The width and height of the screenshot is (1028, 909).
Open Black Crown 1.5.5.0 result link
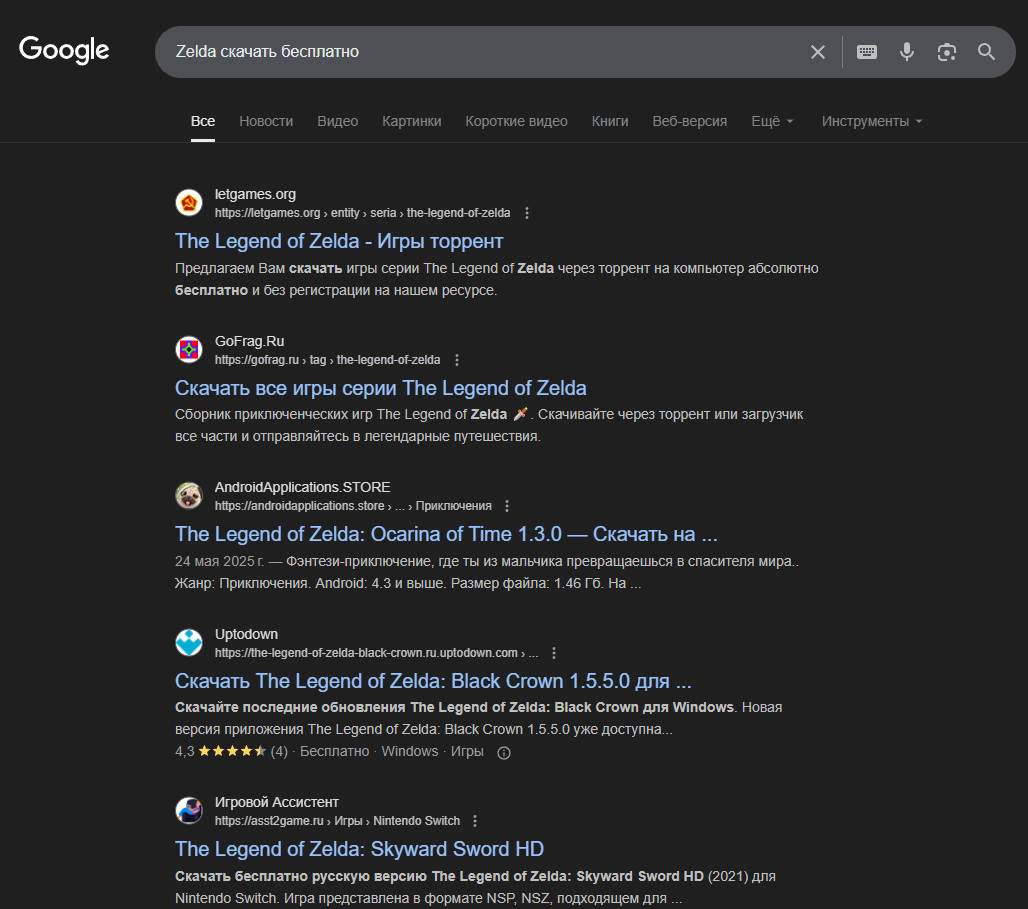tap(433, 681)
